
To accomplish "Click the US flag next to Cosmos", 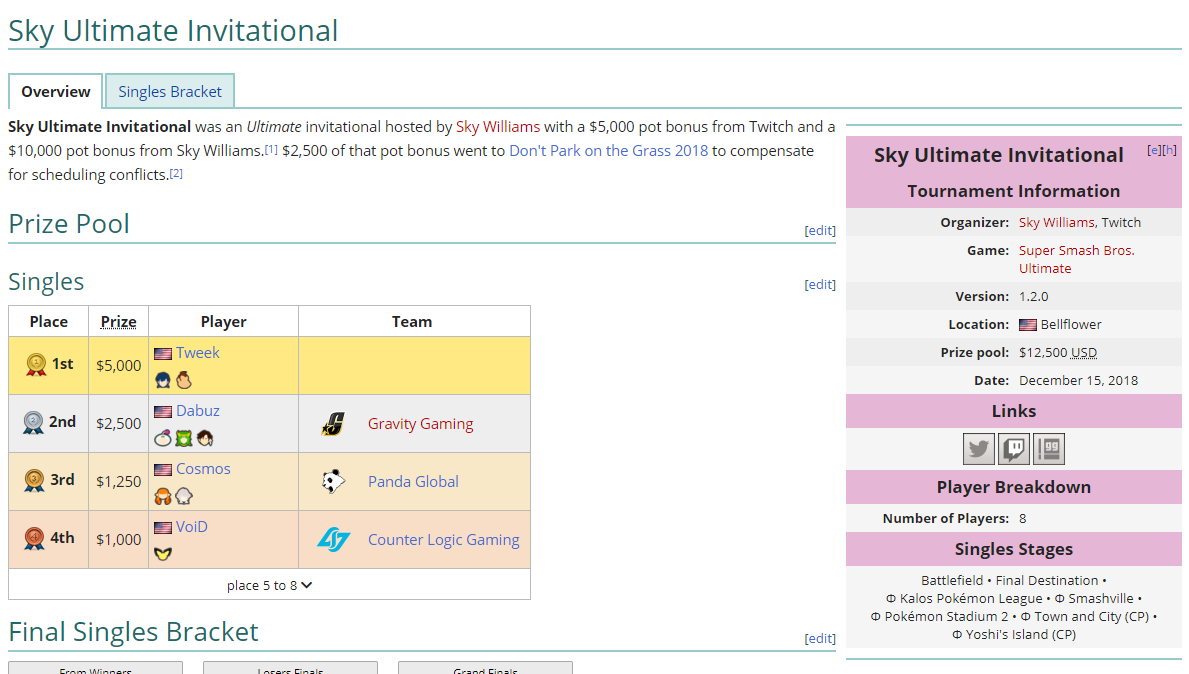I will (x=163, y=470).
